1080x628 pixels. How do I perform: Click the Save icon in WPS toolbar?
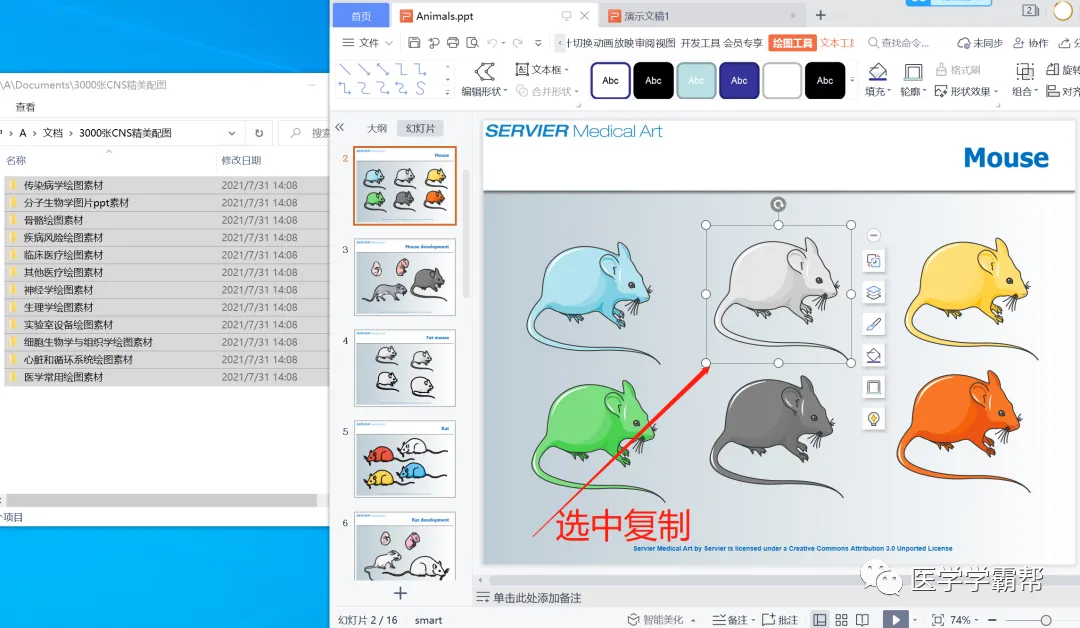click(x=414, y=43)
